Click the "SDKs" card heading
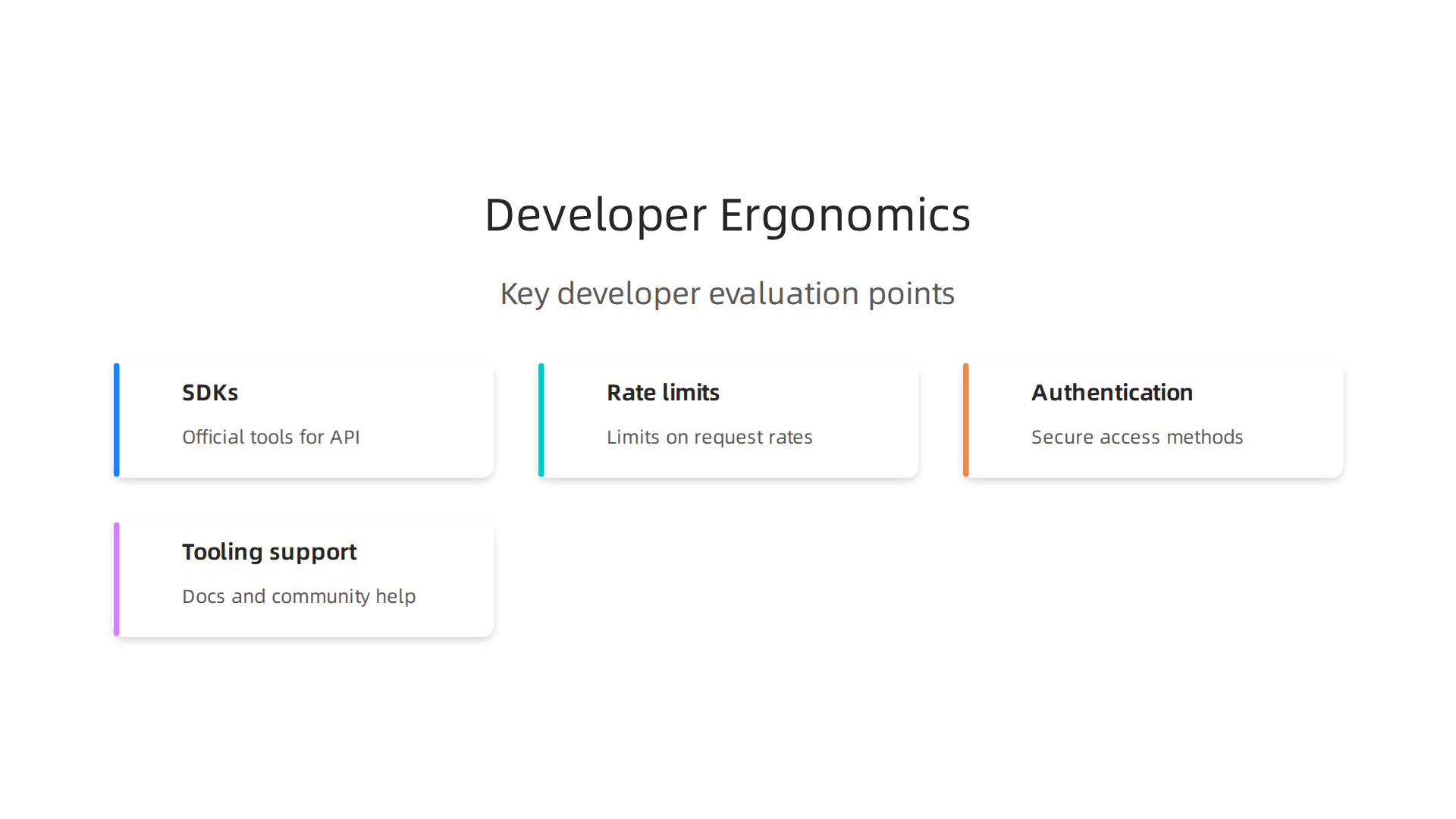 (210, 393)
